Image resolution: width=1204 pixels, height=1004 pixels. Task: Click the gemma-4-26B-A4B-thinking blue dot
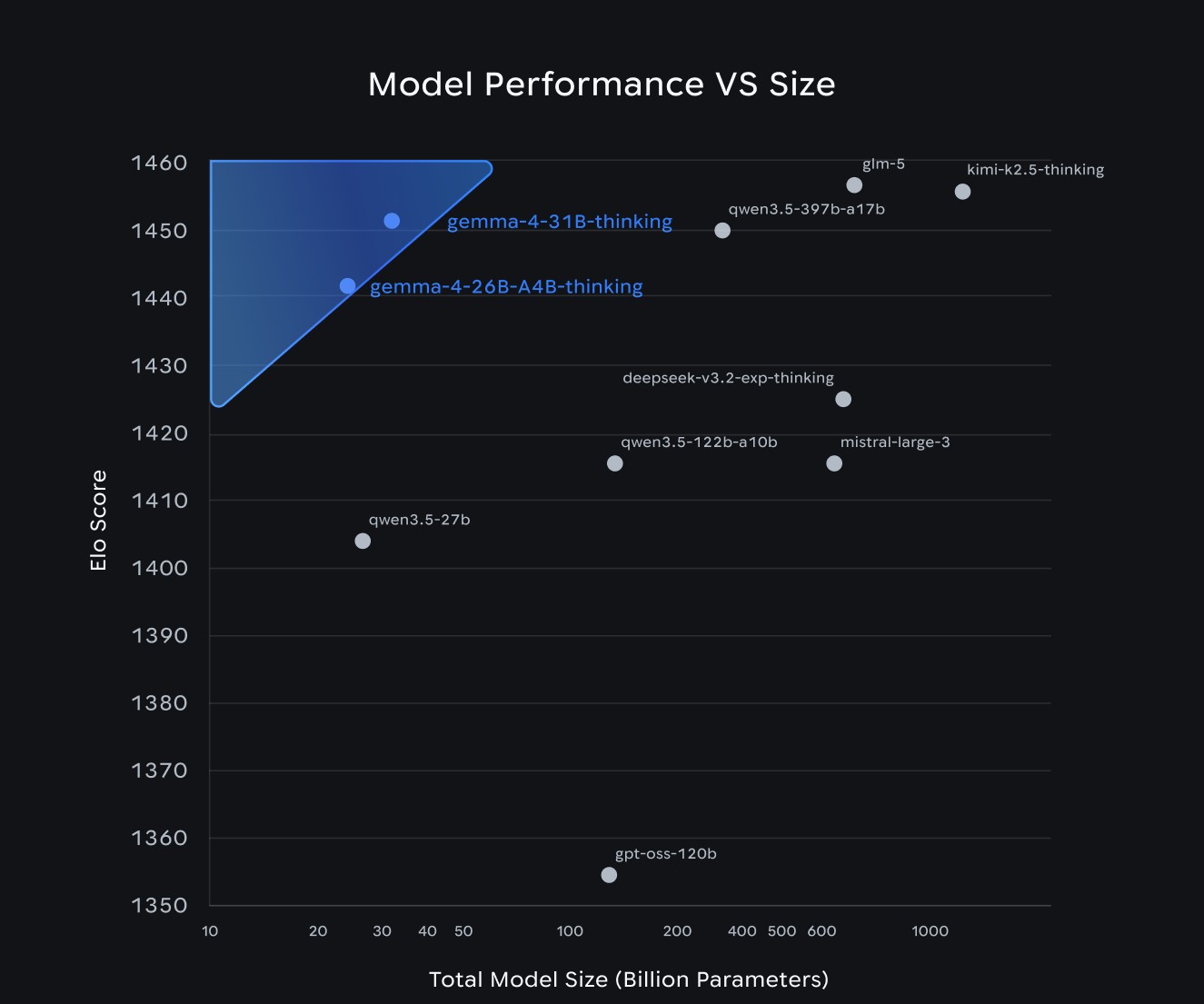(347, 286)
